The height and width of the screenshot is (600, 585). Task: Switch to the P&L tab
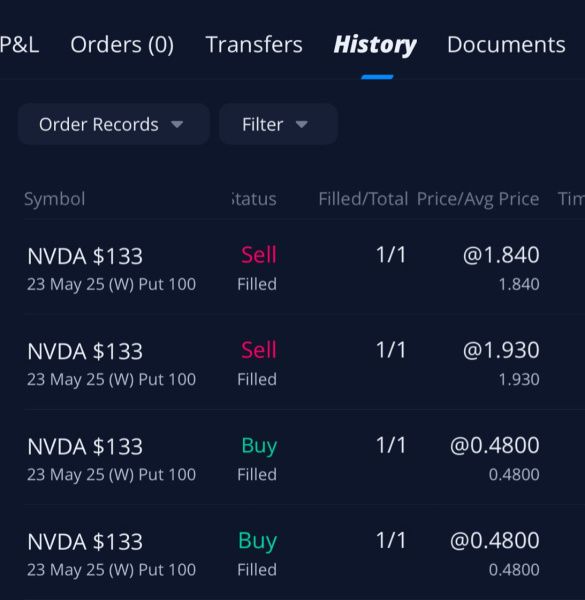click(x=19, y=44)
